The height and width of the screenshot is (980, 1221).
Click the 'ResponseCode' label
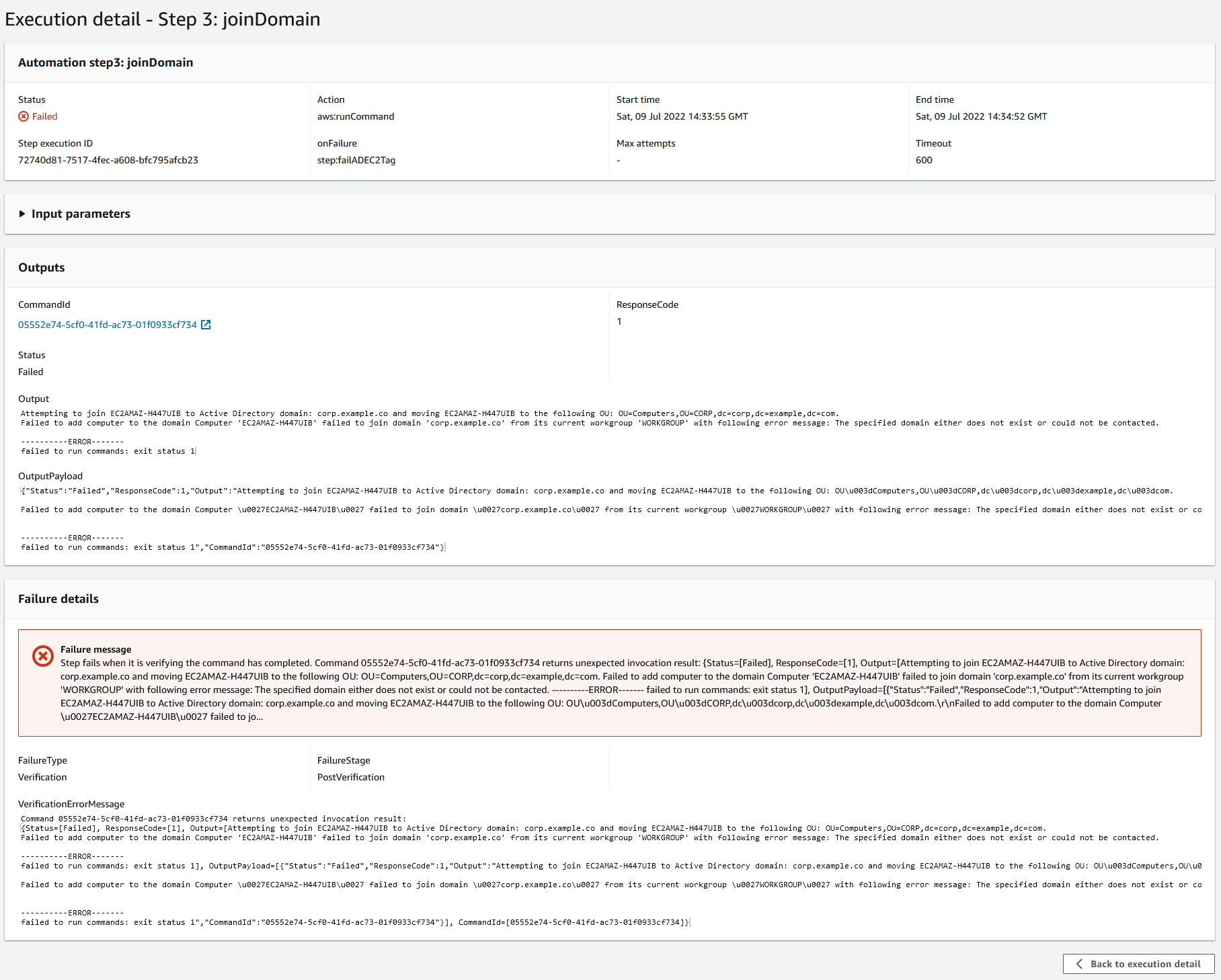(647, 304)
